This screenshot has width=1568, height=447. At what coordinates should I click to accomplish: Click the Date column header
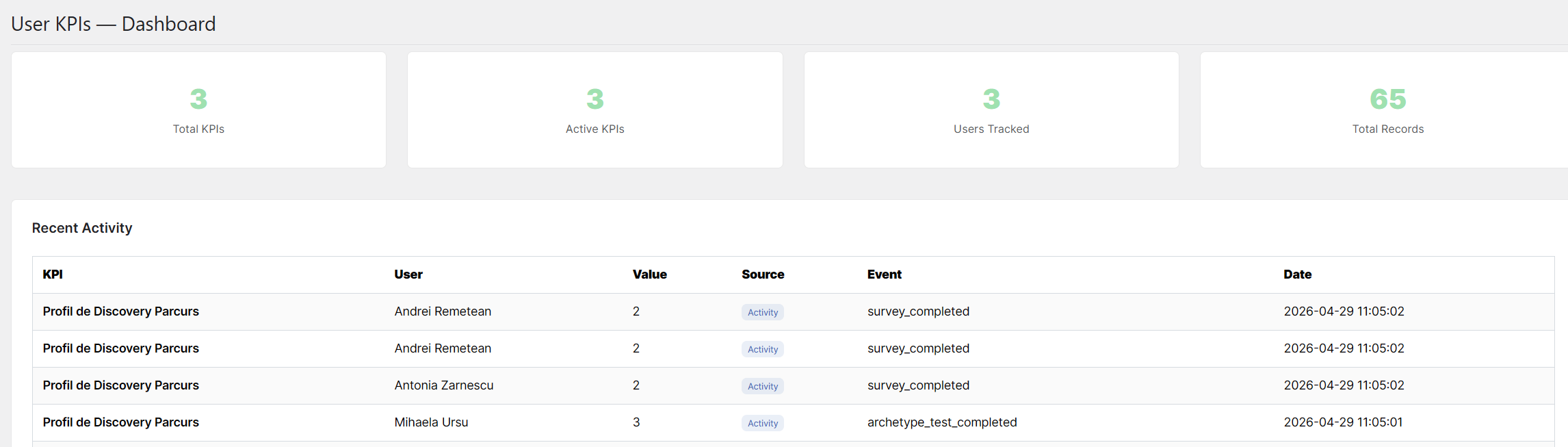pos(1297,274)
